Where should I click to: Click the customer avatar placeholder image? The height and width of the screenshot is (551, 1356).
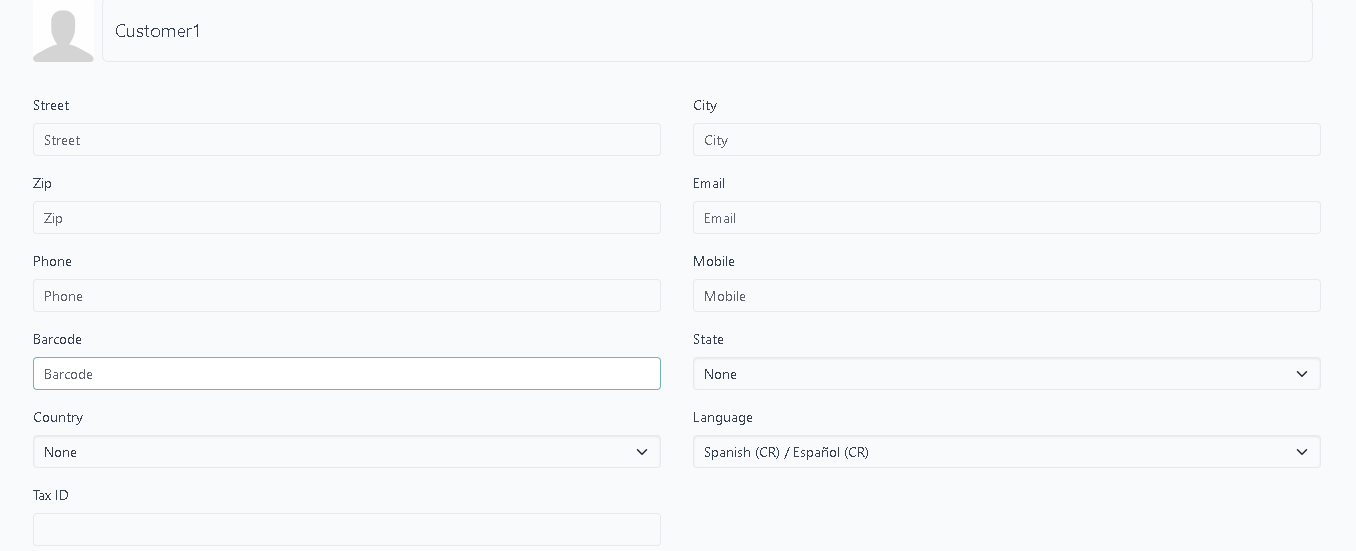click(x=63, y=31)
